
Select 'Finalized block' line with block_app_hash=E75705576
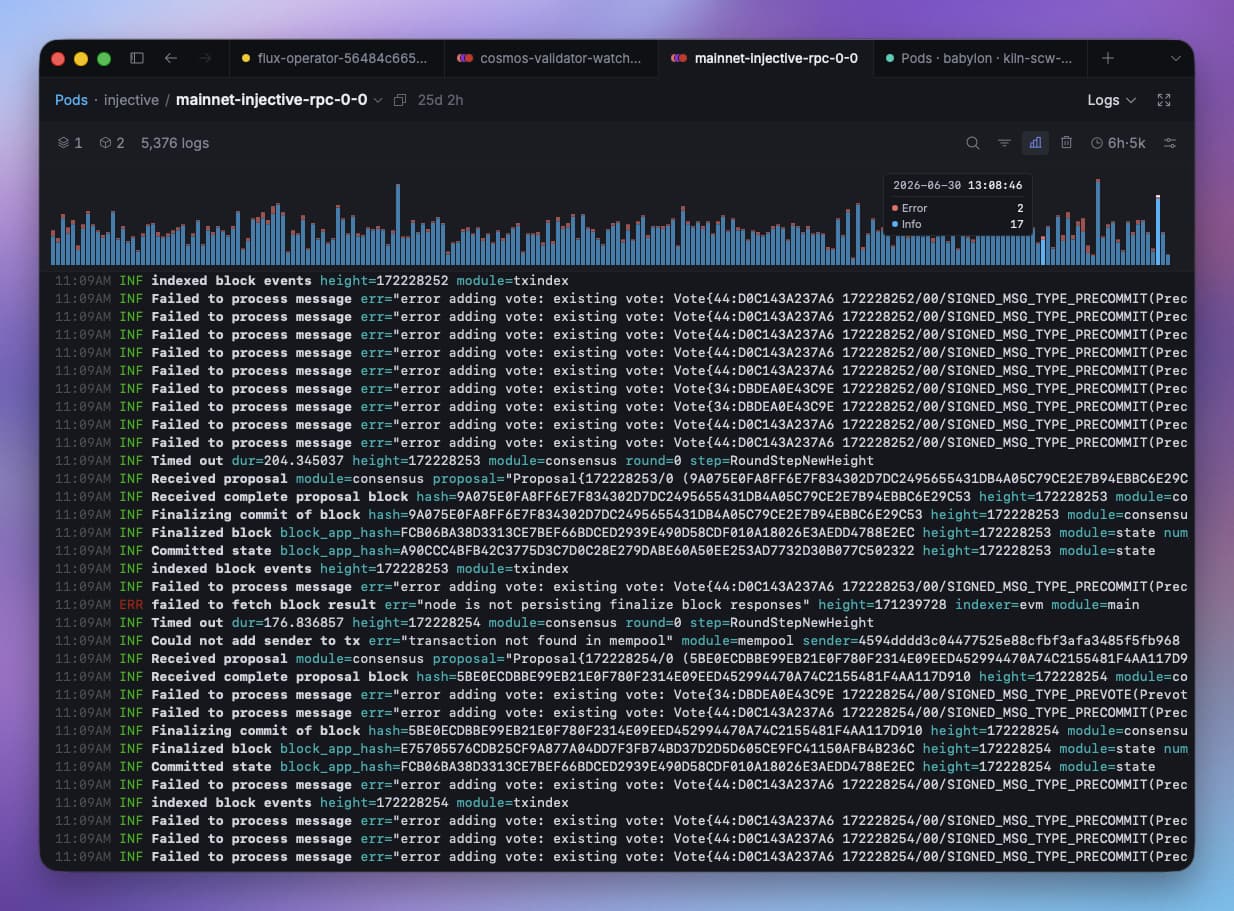(x=621, y=749)
